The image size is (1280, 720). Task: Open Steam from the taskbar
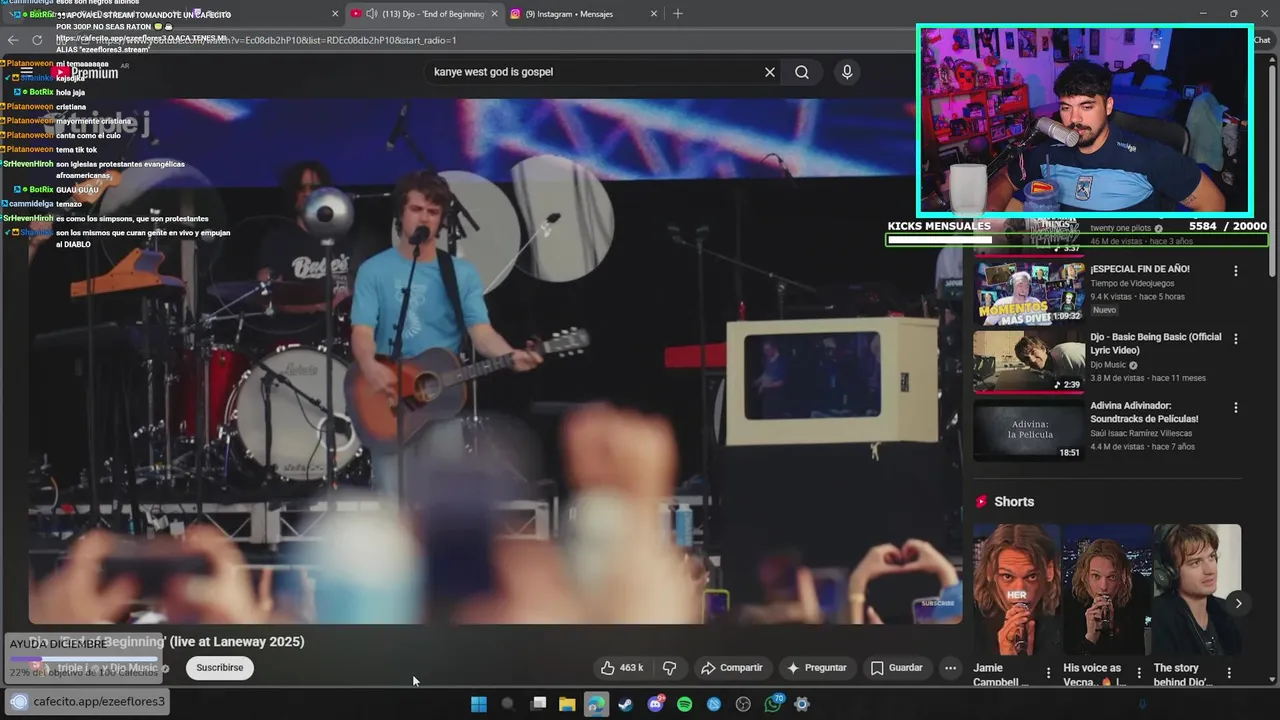(x=626, y=704)
